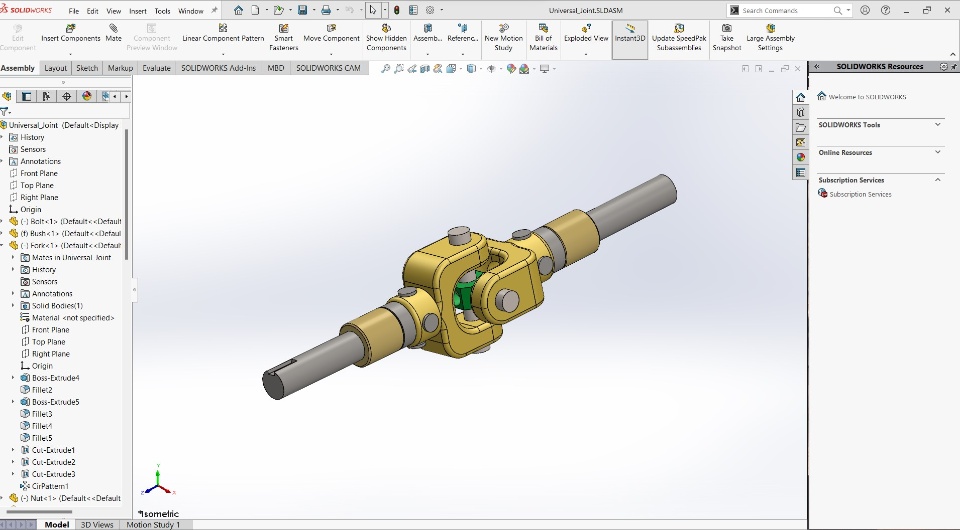Click Show Hidden Components
This screenshot has width=960, height=530.
click(386, 37)
